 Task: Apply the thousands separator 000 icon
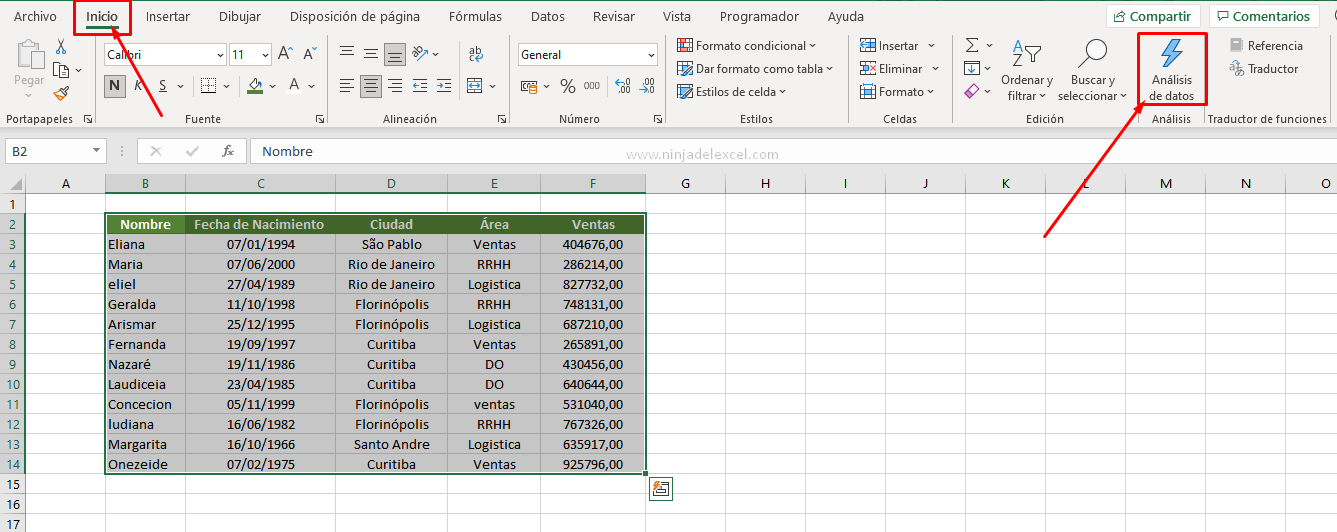[x=593, y=86]
